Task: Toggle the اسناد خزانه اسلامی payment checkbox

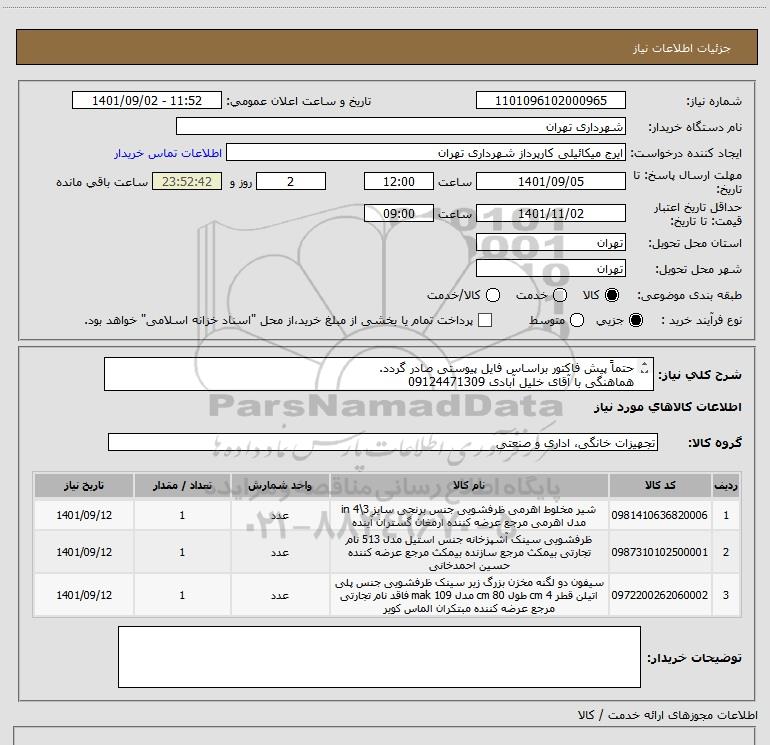Action: point(485,320)
